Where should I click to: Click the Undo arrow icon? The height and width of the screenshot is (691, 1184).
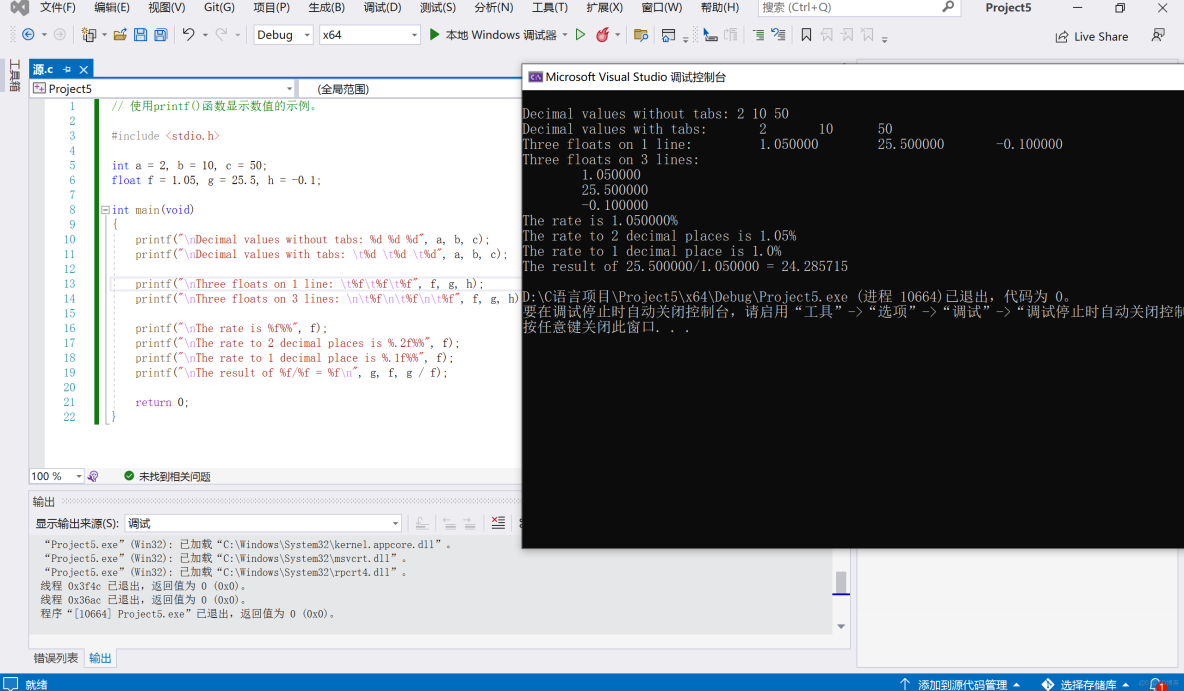(x=189, y=35)
